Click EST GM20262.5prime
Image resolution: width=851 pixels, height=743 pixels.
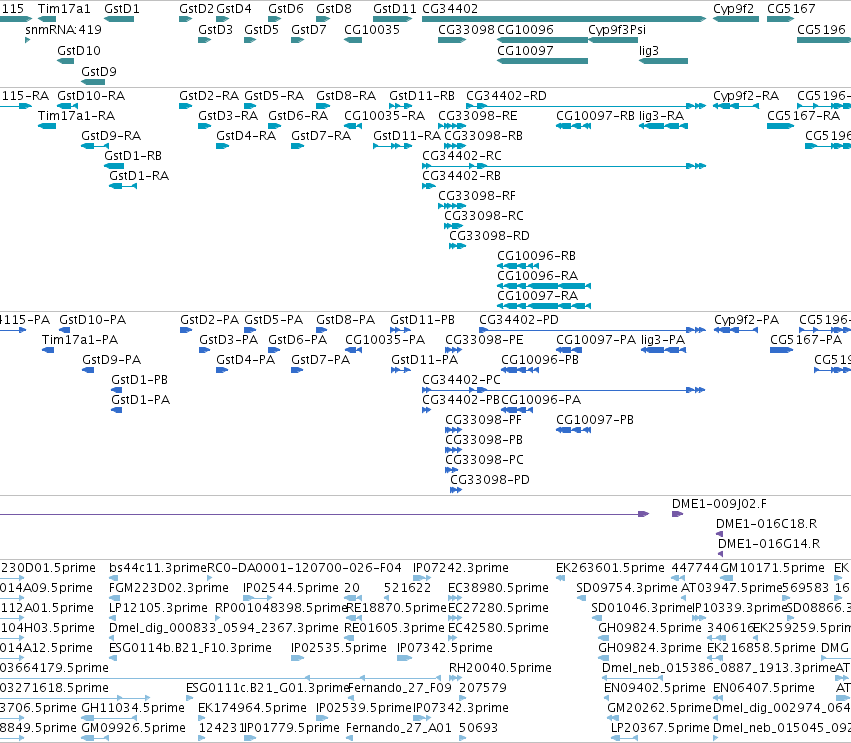point(659,708)
